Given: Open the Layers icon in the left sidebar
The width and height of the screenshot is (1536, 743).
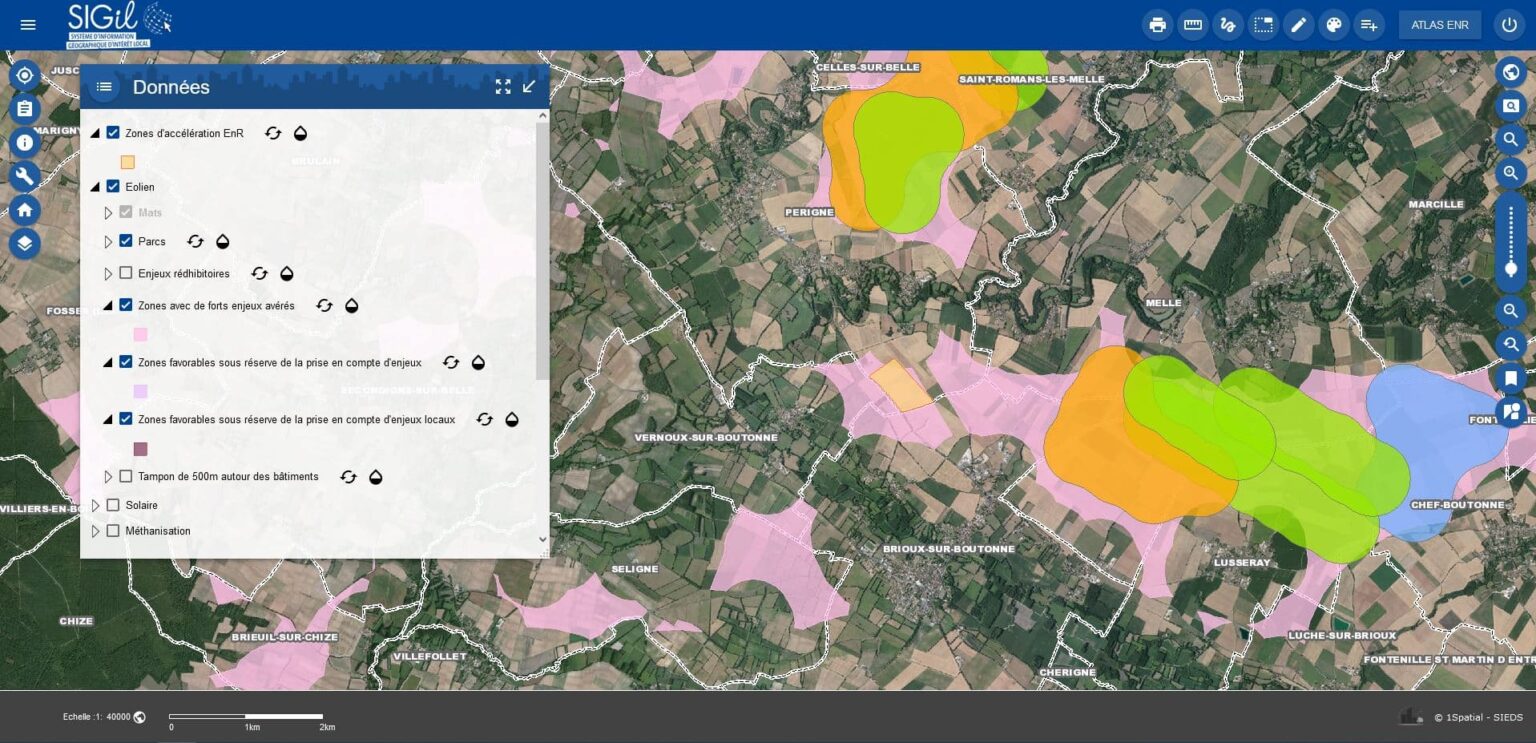Looking at the screenshot, I should coord(24,243).
